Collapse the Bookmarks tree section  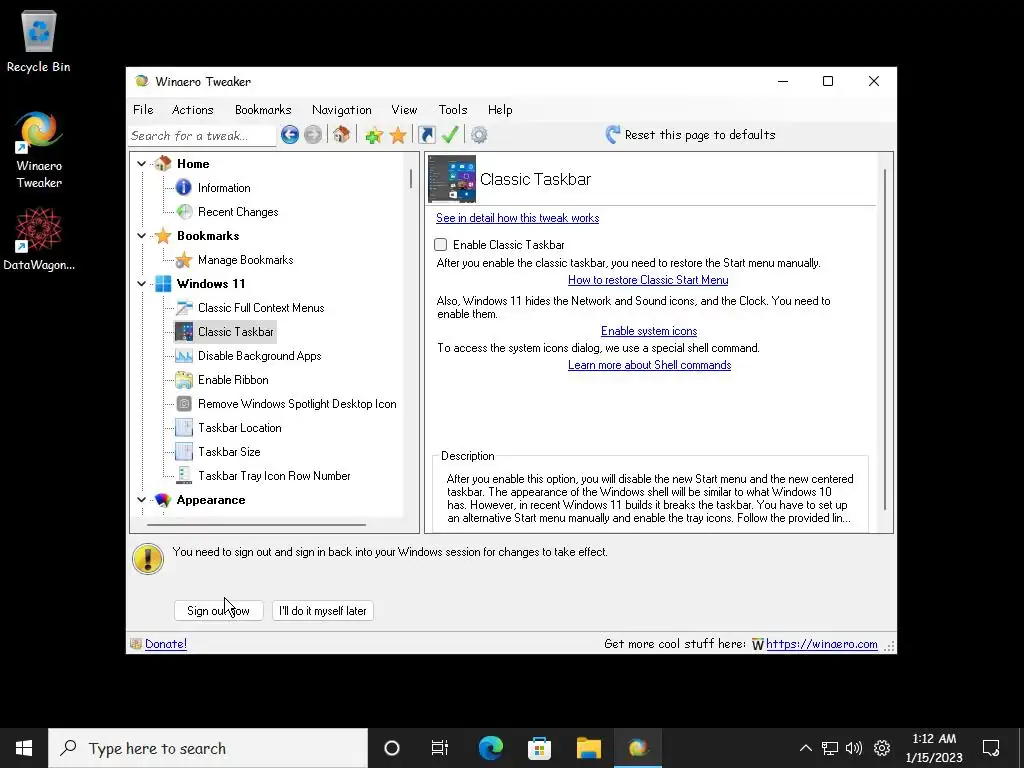(x=142, y=236)
